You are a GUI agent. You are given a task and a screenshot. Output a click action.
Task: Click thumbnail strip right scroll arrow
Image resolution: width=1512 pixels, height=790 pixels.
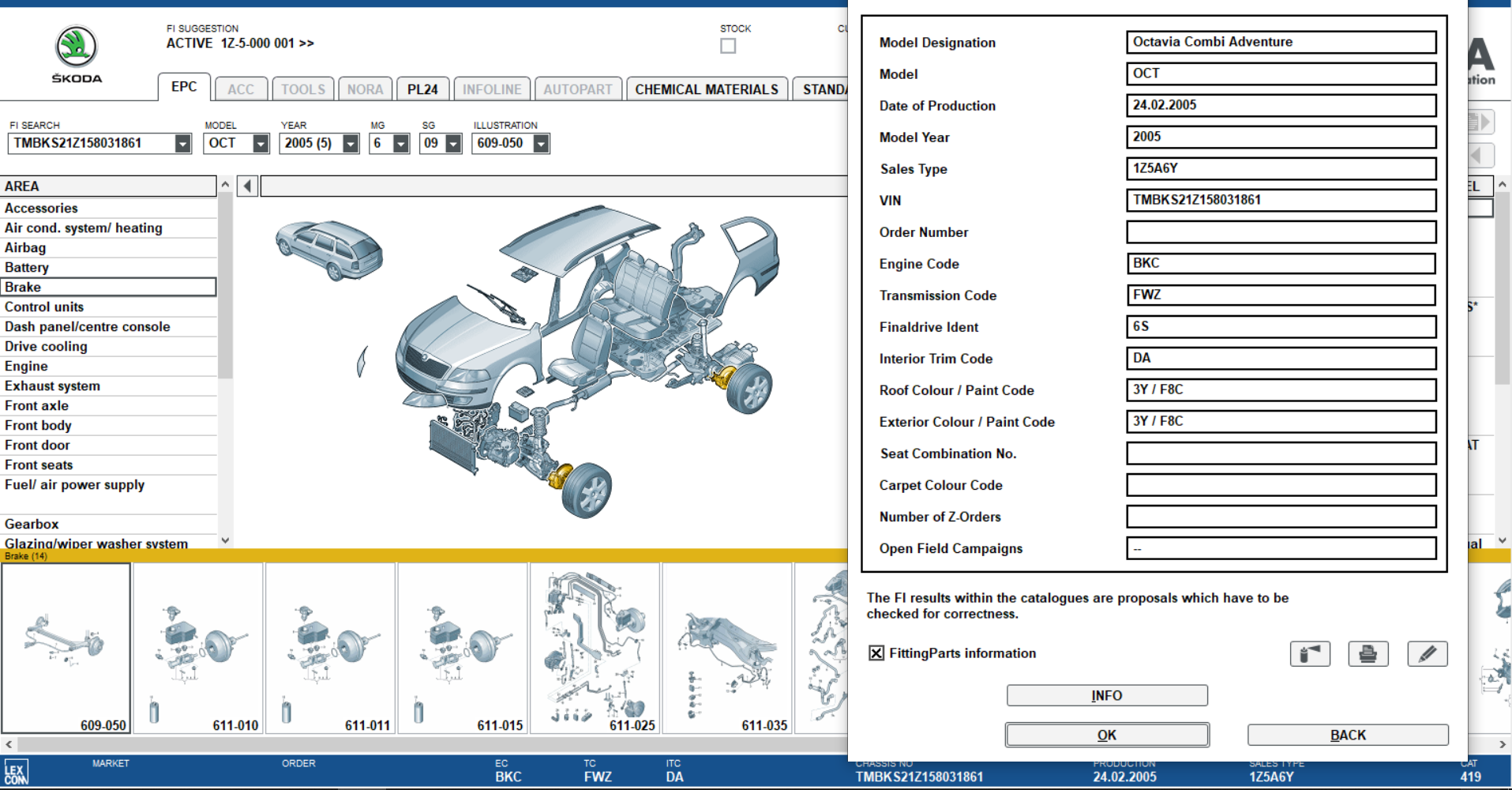1503,744
